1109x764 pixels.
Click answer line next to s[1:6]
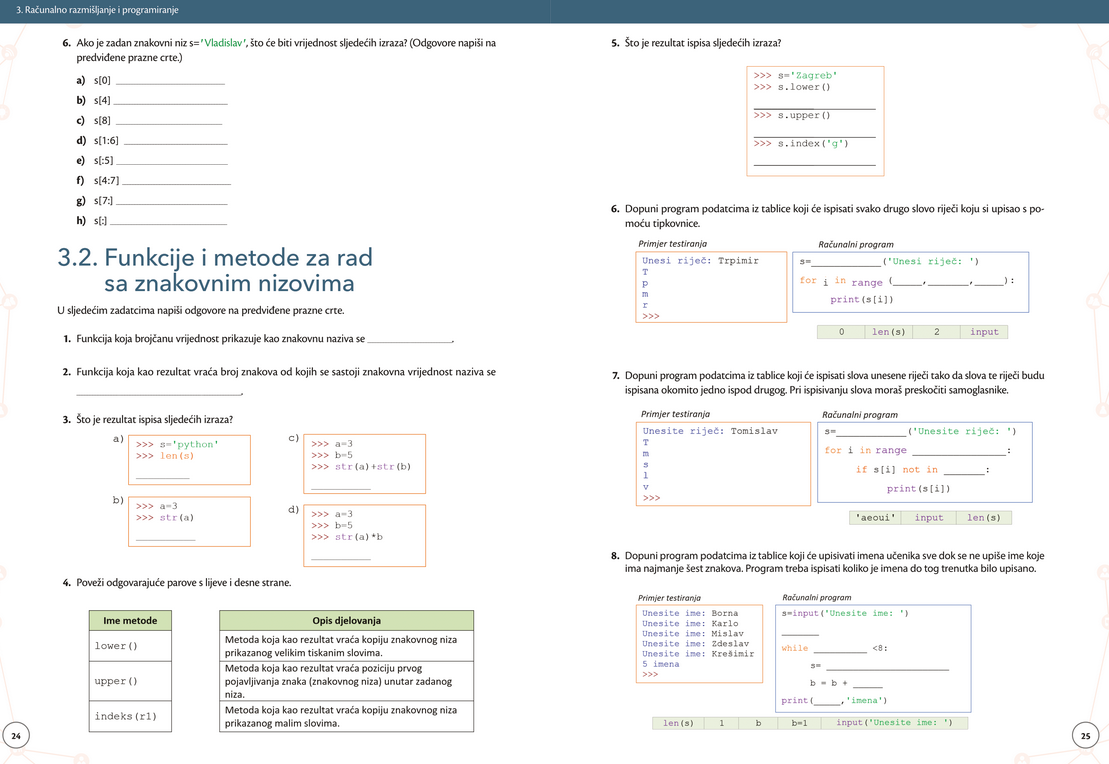(175, 143)
